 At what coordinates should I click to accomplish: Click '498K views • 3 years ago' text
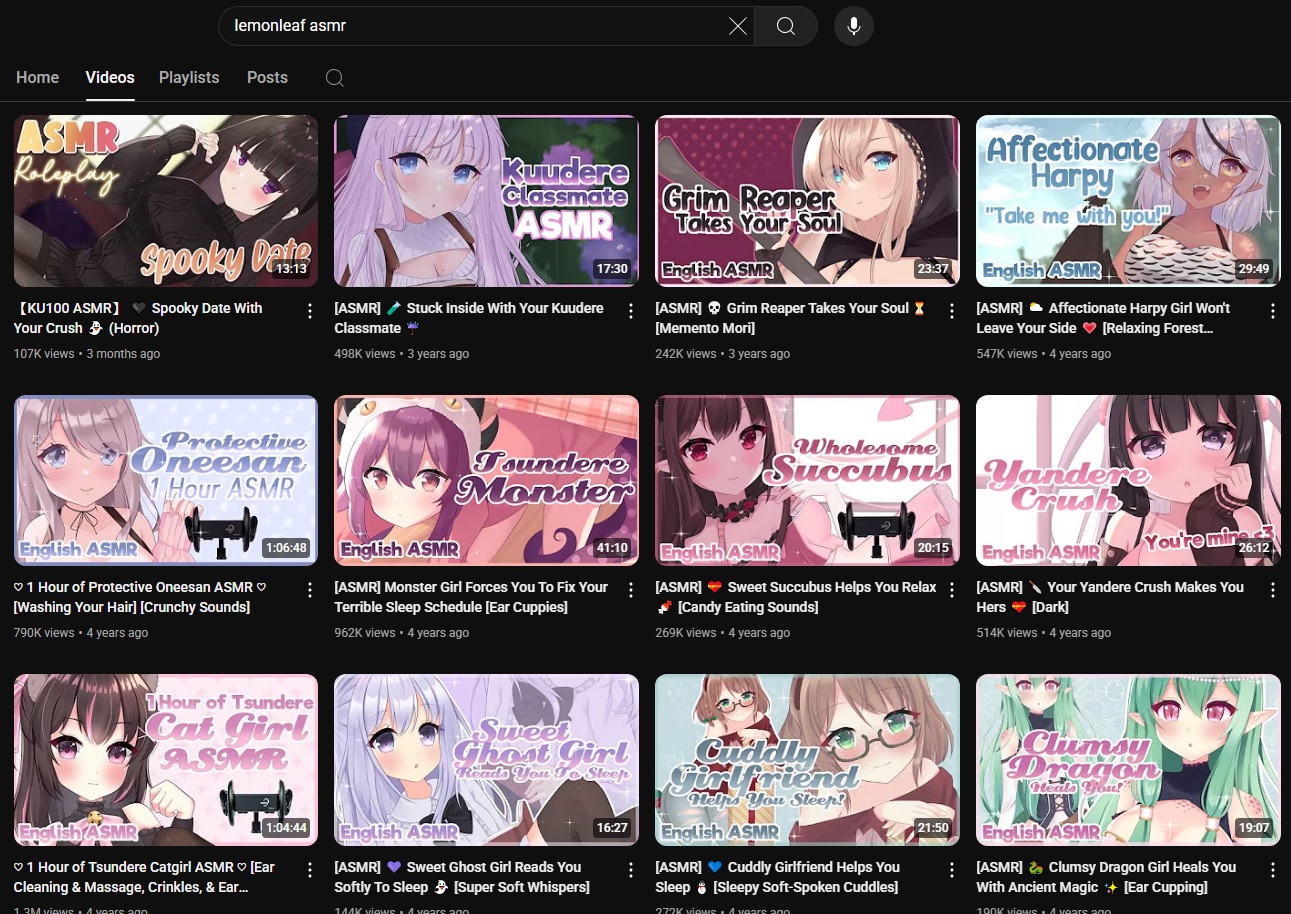click(x=402, y=354)
